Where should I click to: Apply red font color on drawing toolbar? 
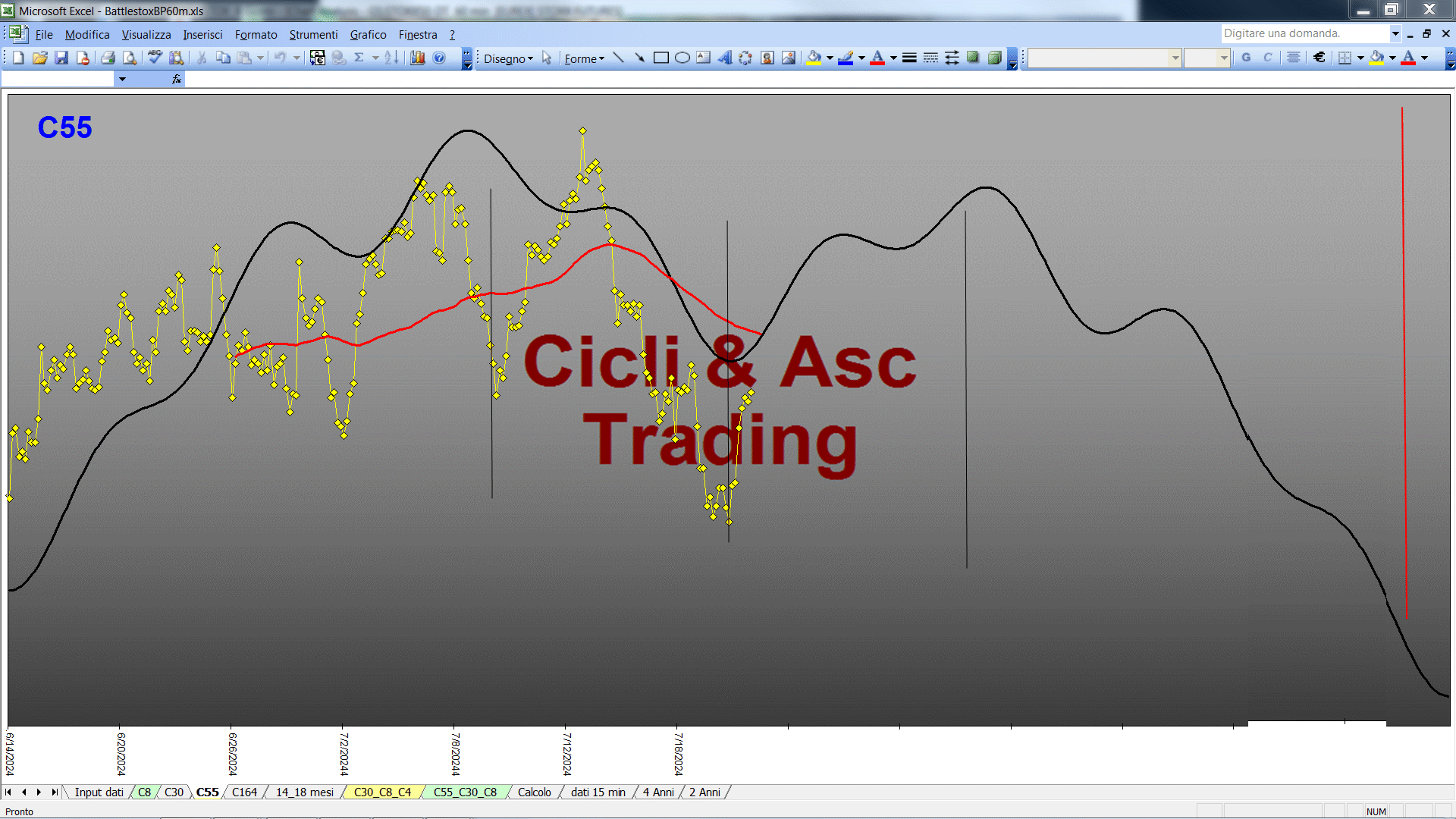tap(878, 58)
